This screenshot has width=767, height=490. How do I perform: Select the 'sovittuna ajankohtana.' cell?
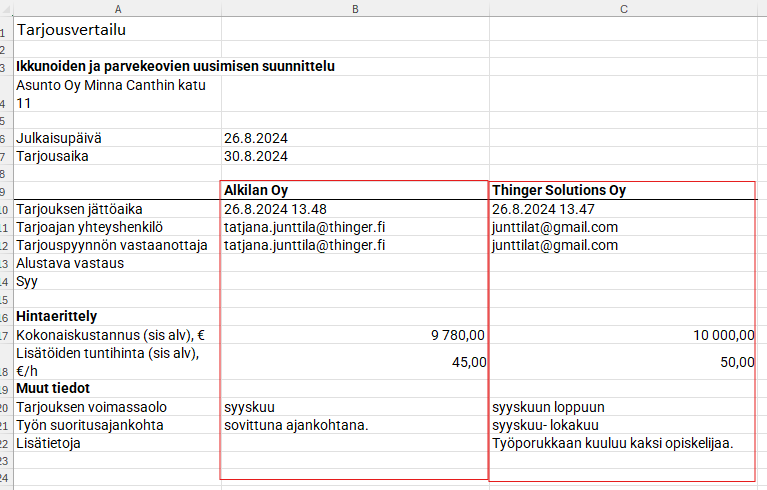[355, 425]
